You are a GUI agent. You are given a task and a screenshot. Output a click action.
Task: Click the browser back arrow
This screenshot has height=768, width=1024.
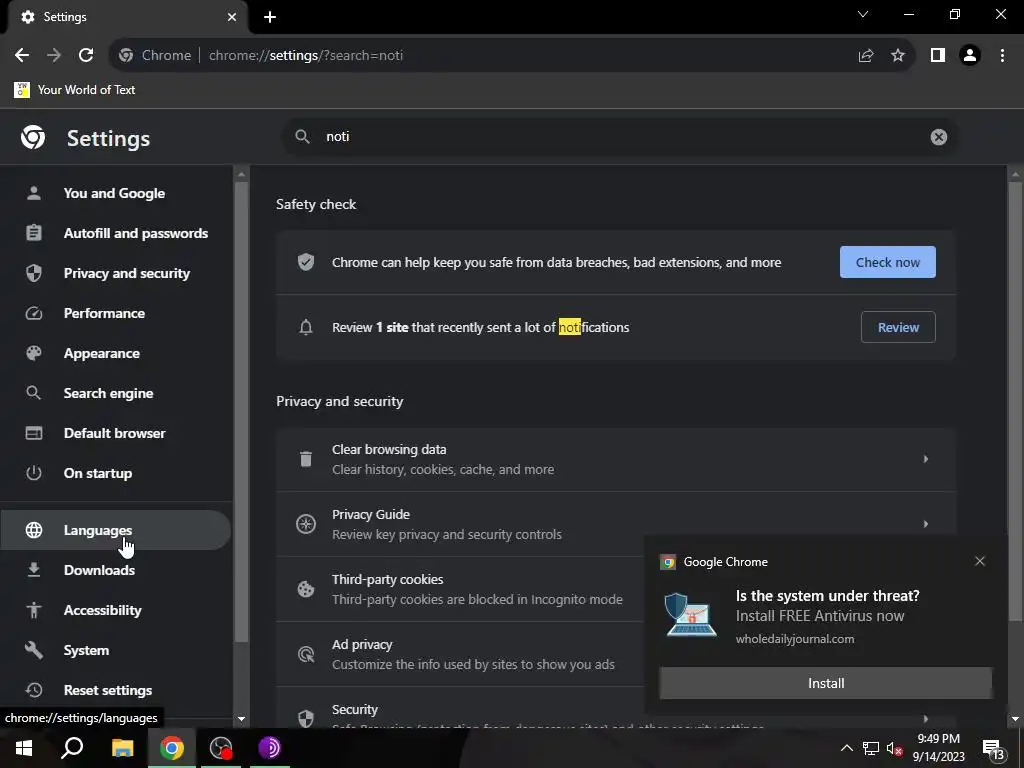(22, 56)
